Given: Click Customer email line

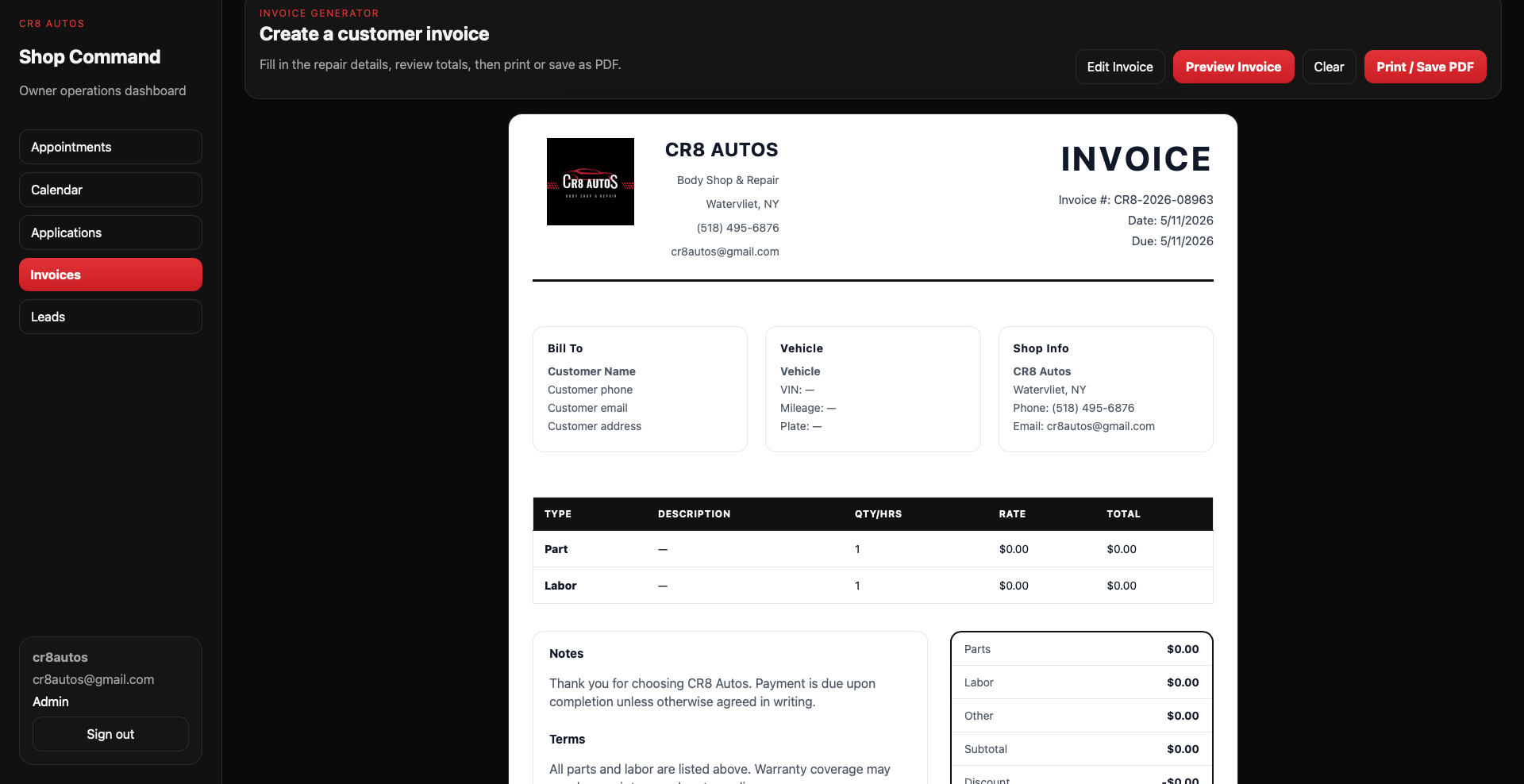Looking at the screenshot, I should (x=587, y=408).
